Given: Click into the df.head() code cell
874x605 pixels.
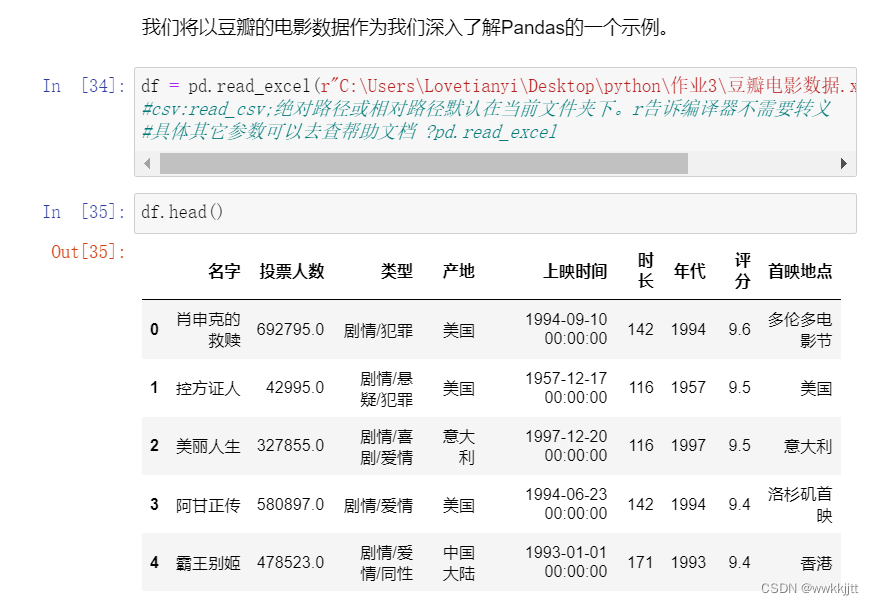Looking at the screenshot, I should 495,213.
